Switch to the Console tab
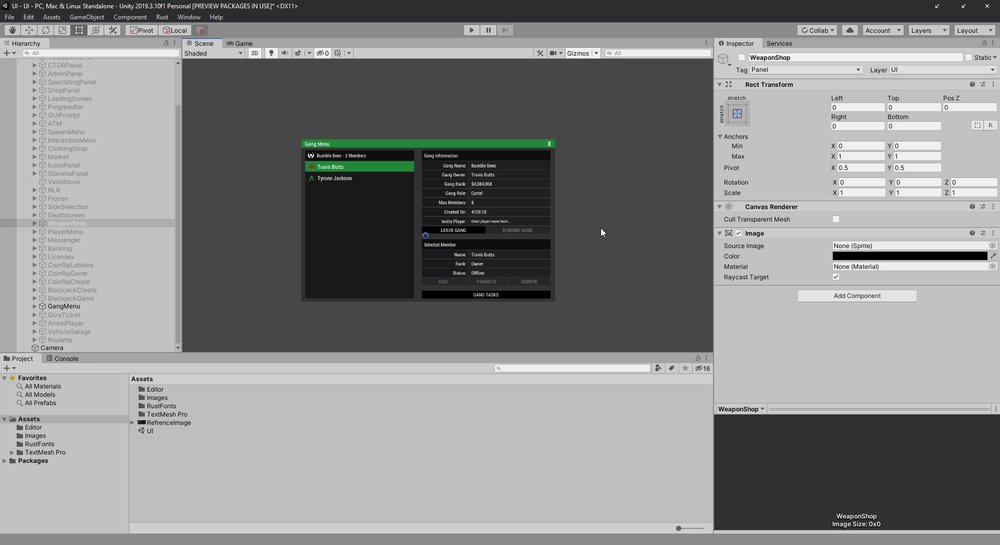This screenshot has height=545, width=1000. pos(62,358)
